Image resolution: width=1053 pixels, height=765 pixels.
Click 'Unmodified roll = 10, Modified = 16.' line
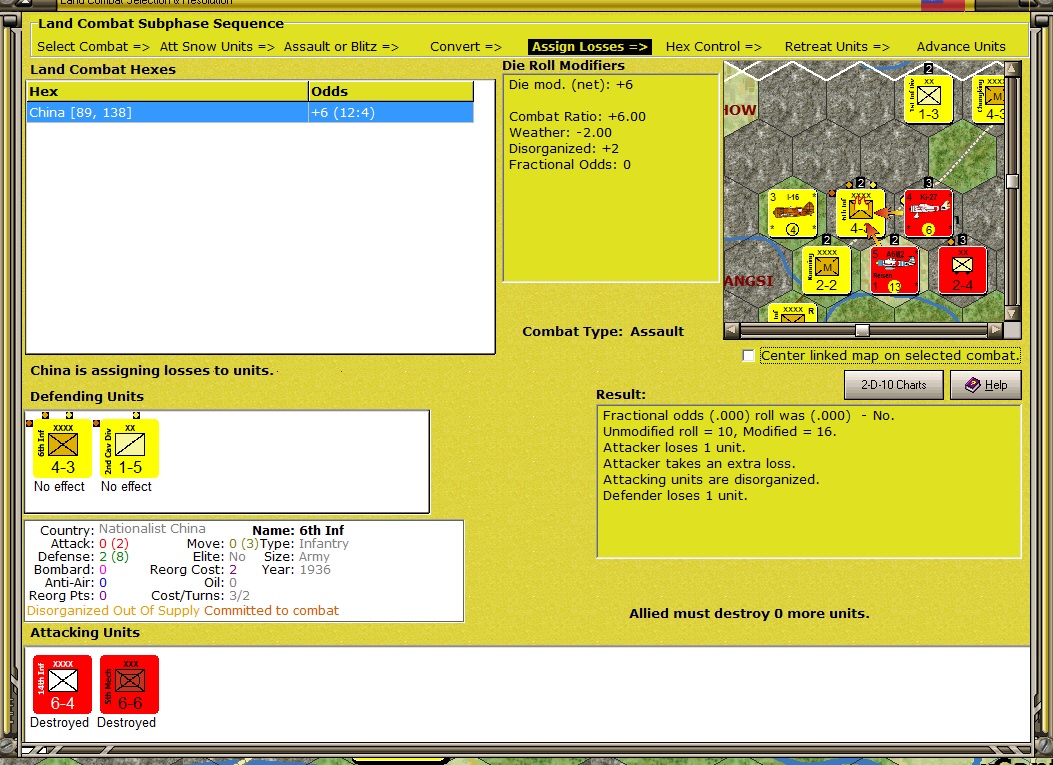pyautogui.click(x=719, y=432)
